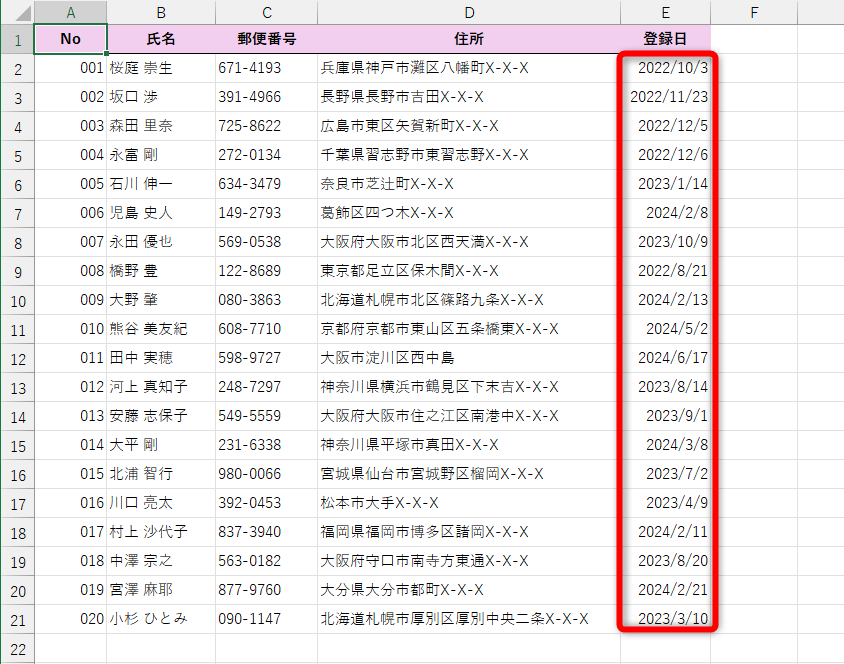This screenshot has height=664, width=844.
Task: Click the name cell 小杉 ひとみ
Action: tap(160, 619)
